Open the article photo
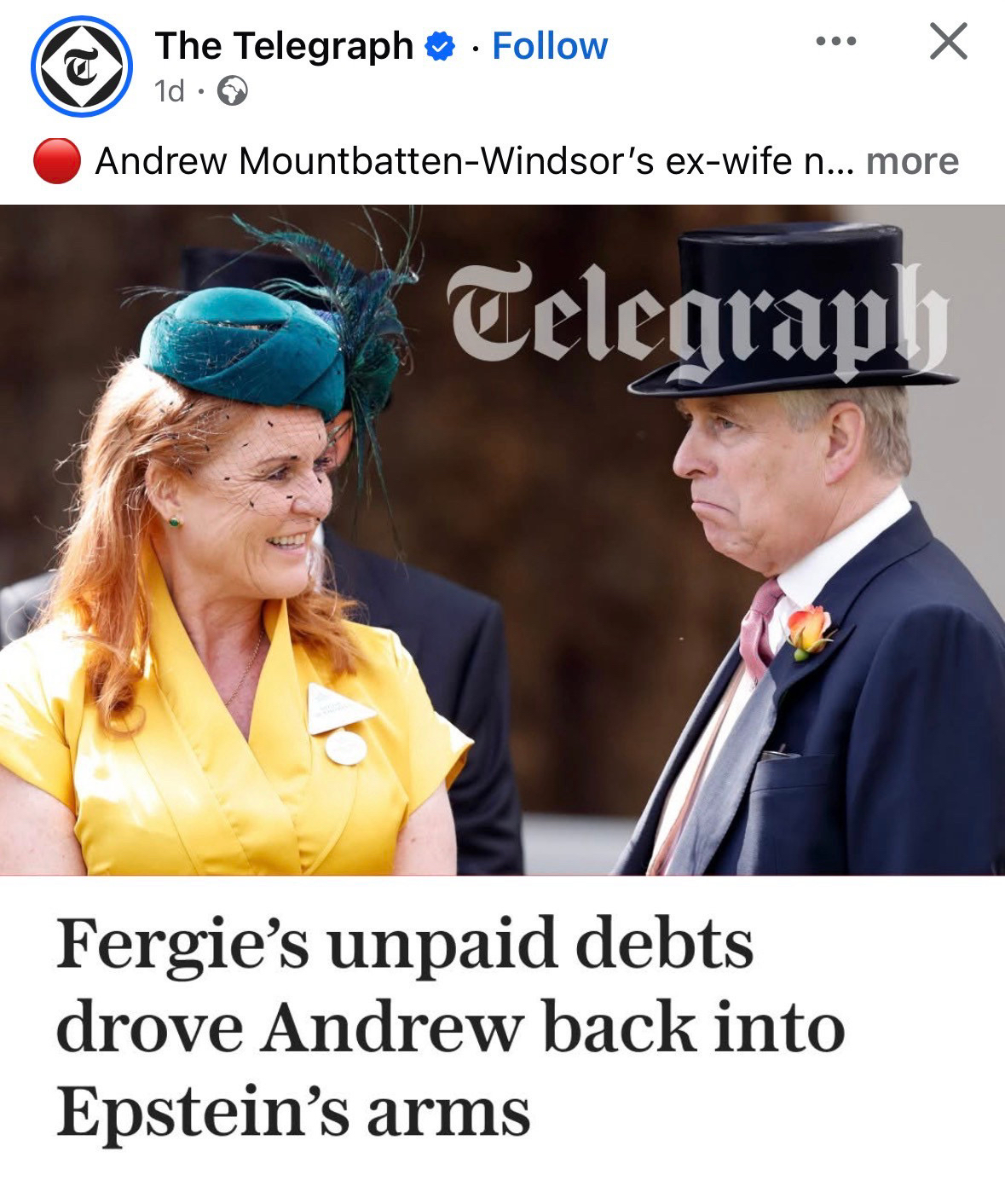The width and height of the screenshot is (1005, 1204). coord(502,540)
